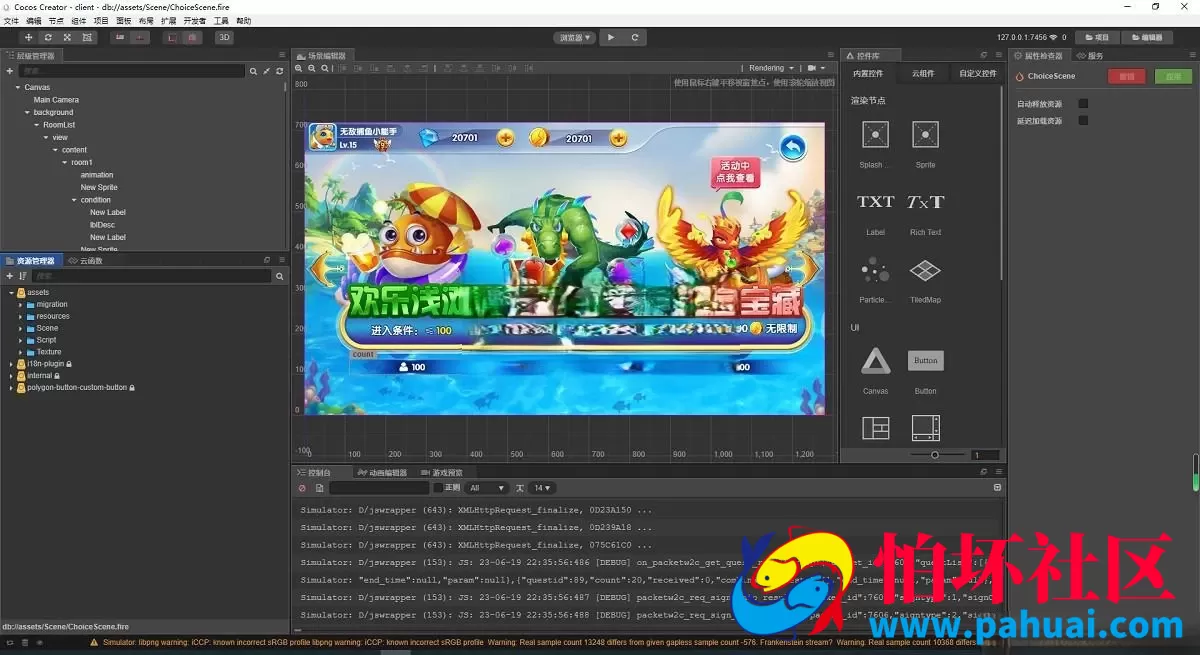The image size is (1200, 655).
Task: Collapse the room1 node
Action: pyautogui.click(x=65, y=162)
